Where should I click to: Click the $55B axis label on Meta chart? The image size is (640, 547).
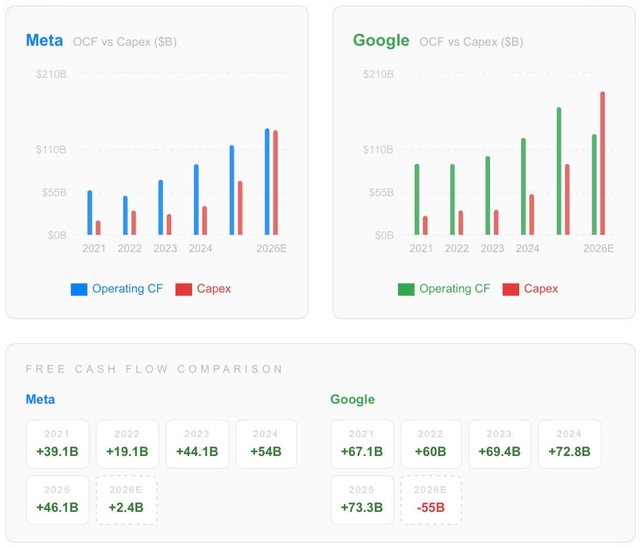tap(54, 193)
